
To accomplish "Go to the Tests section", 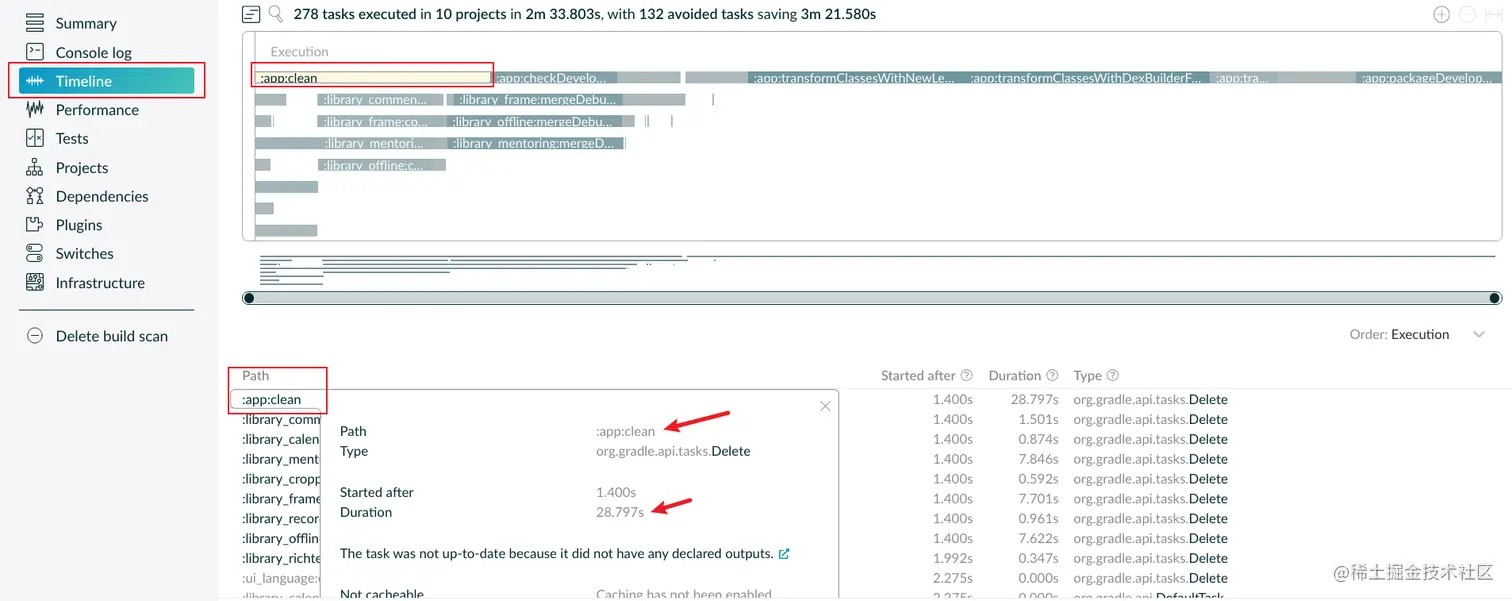I will tap(72, 139).
